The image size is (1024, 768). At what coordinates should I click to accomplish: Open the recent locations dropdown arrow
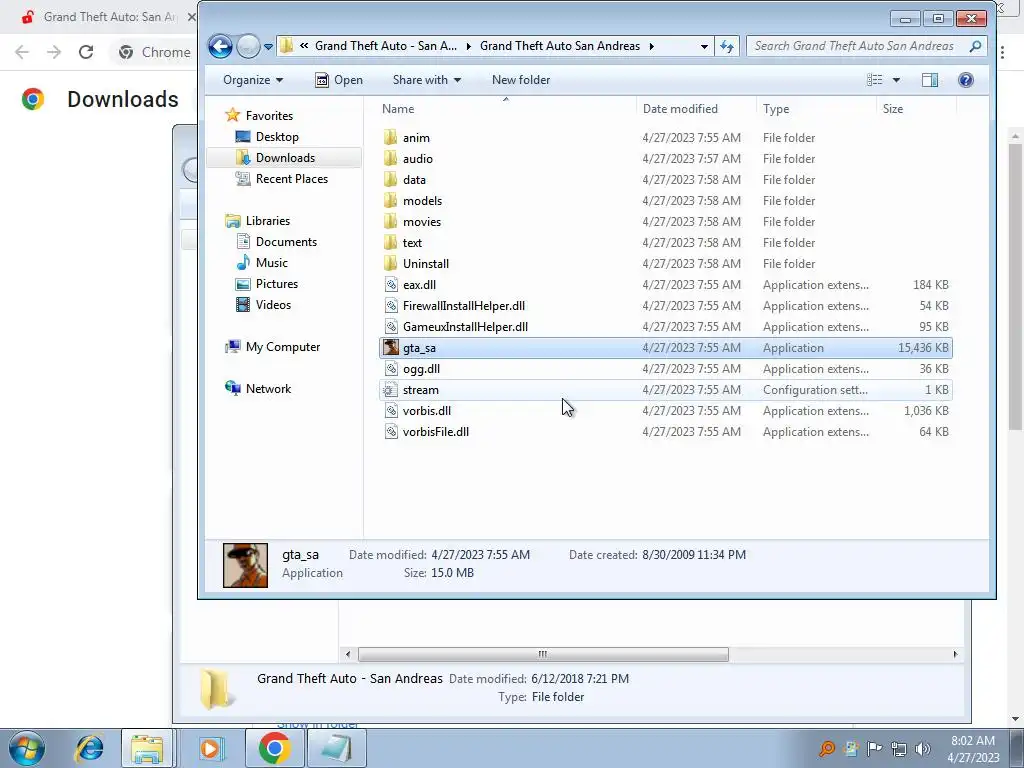pyautogui.click(x=268, y=46)
